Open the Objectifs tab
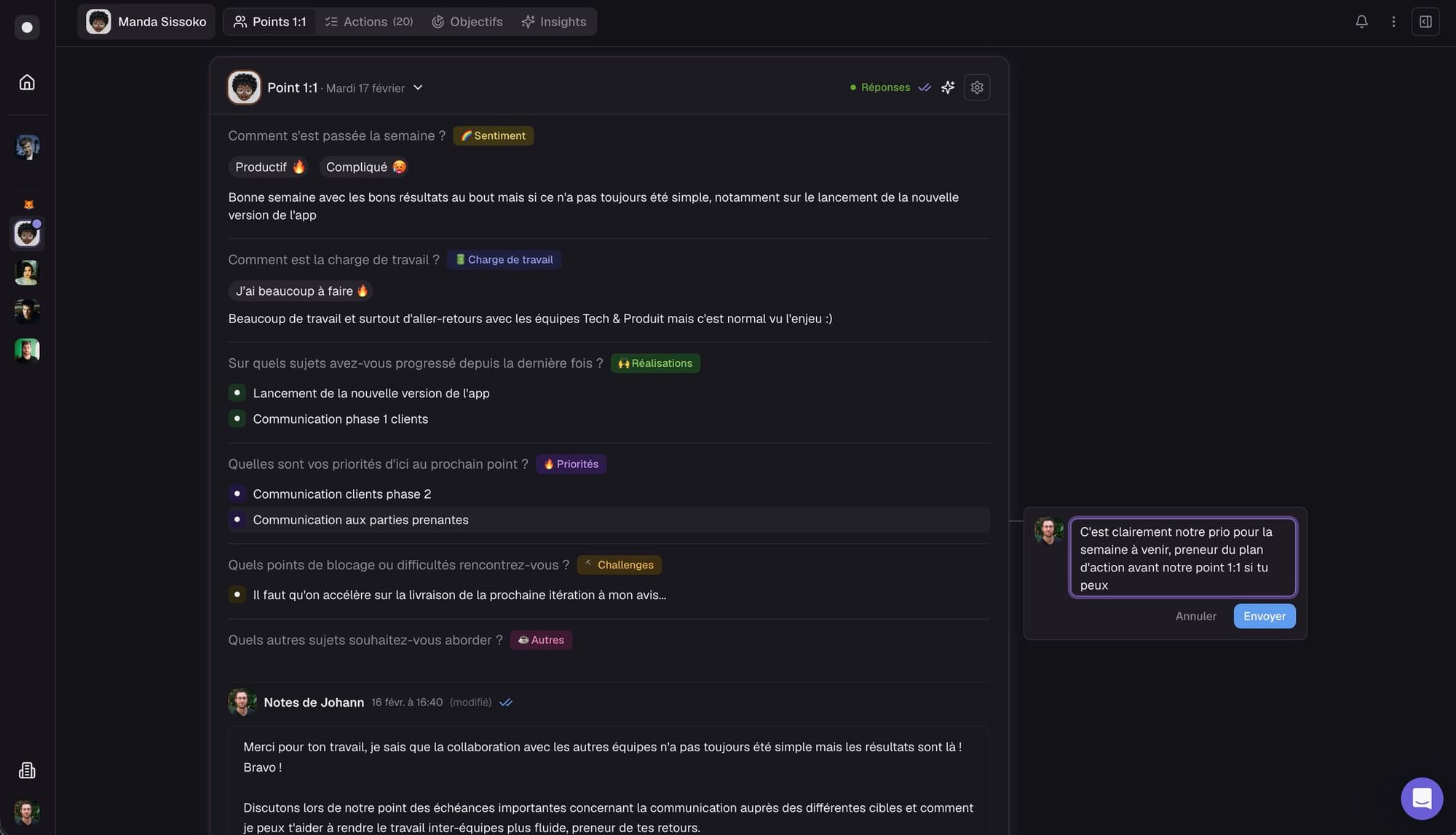This screenshot has width=1456, height=835. (467, 21)
